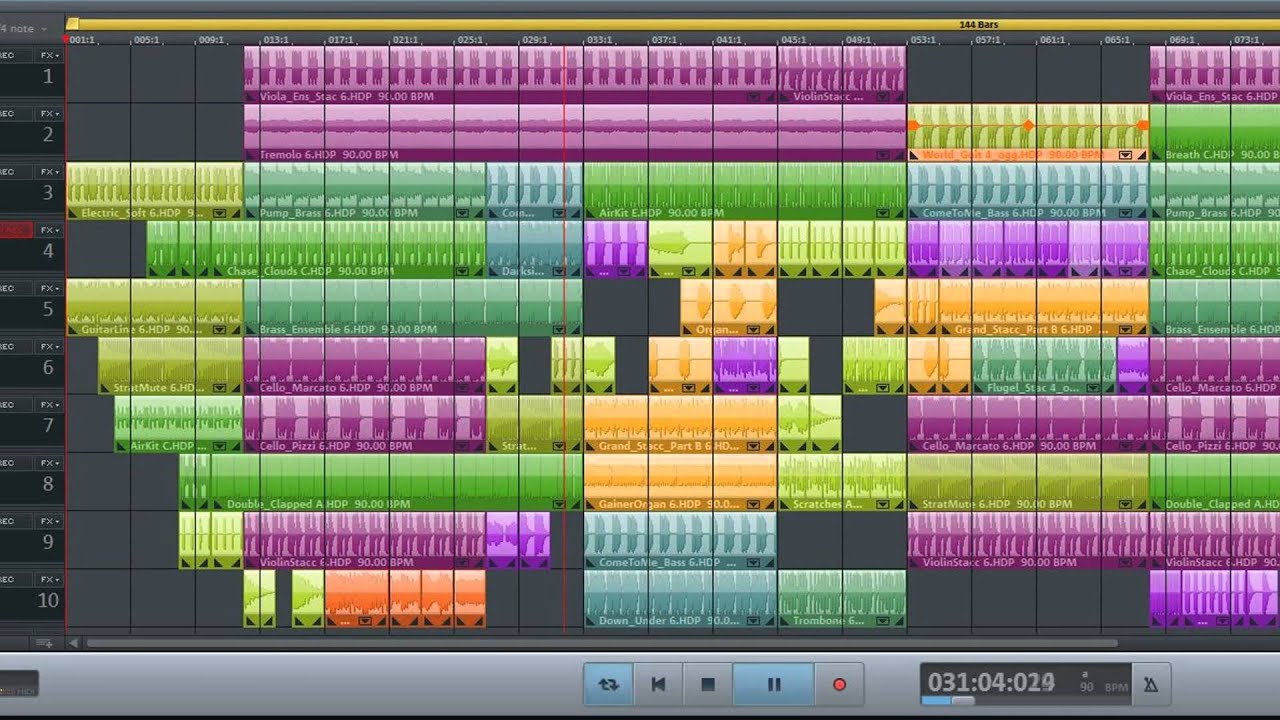
Task: Arm the REC button on track 3
Action: [16, 172]
